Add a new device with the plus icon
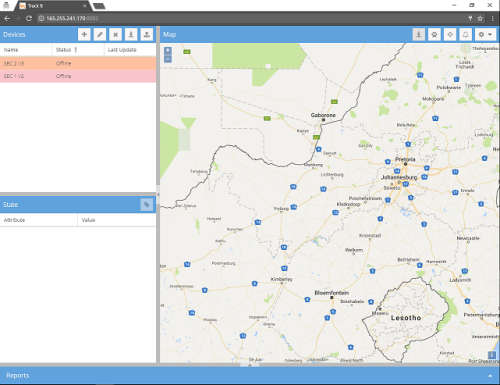The image size is (500, 385). (x=84, y=34)
